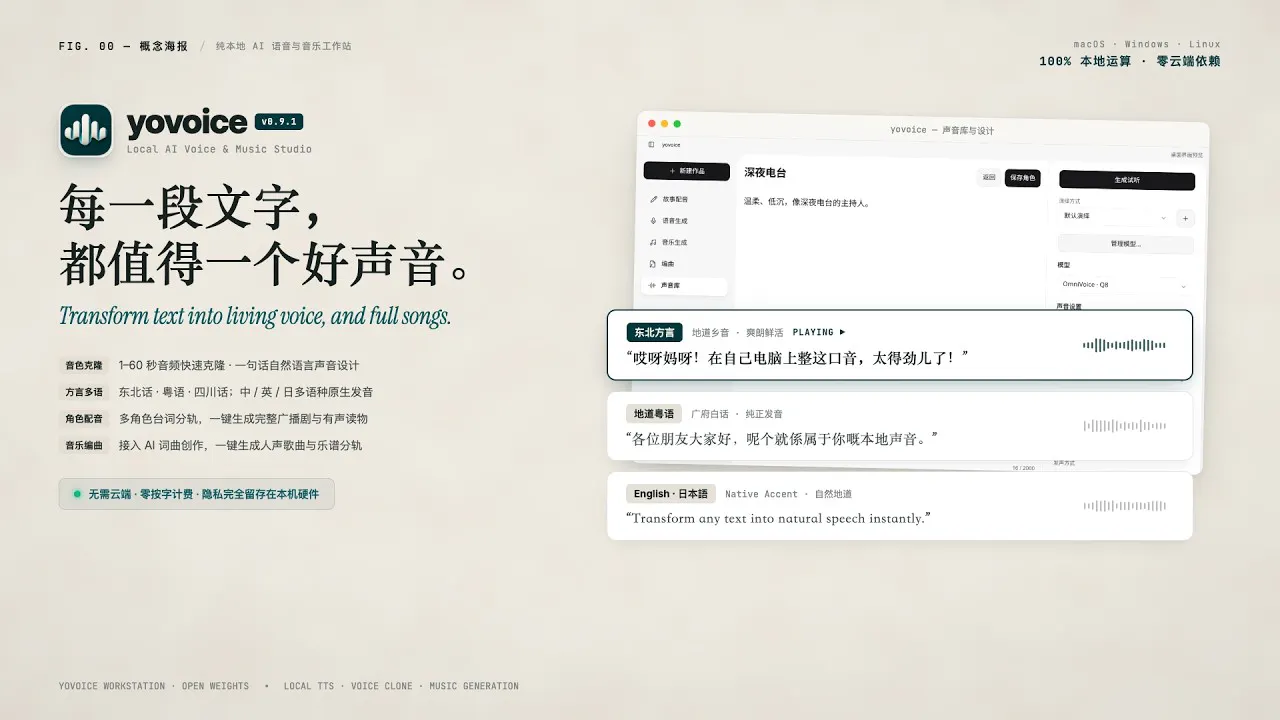Click the microphone icon for 语音生成
The width and height of the screenshot is (1280, 720).
[x=654, y=220]
